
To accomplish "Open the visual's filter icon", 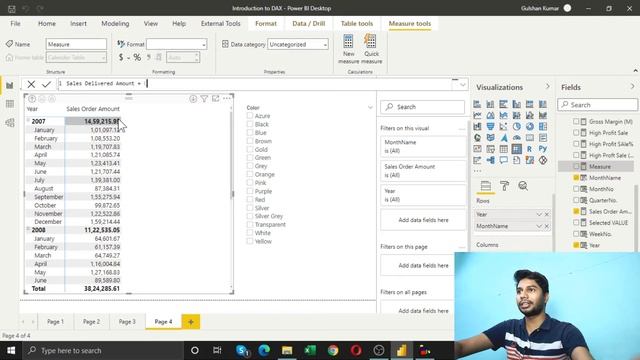I will [204, 99].
